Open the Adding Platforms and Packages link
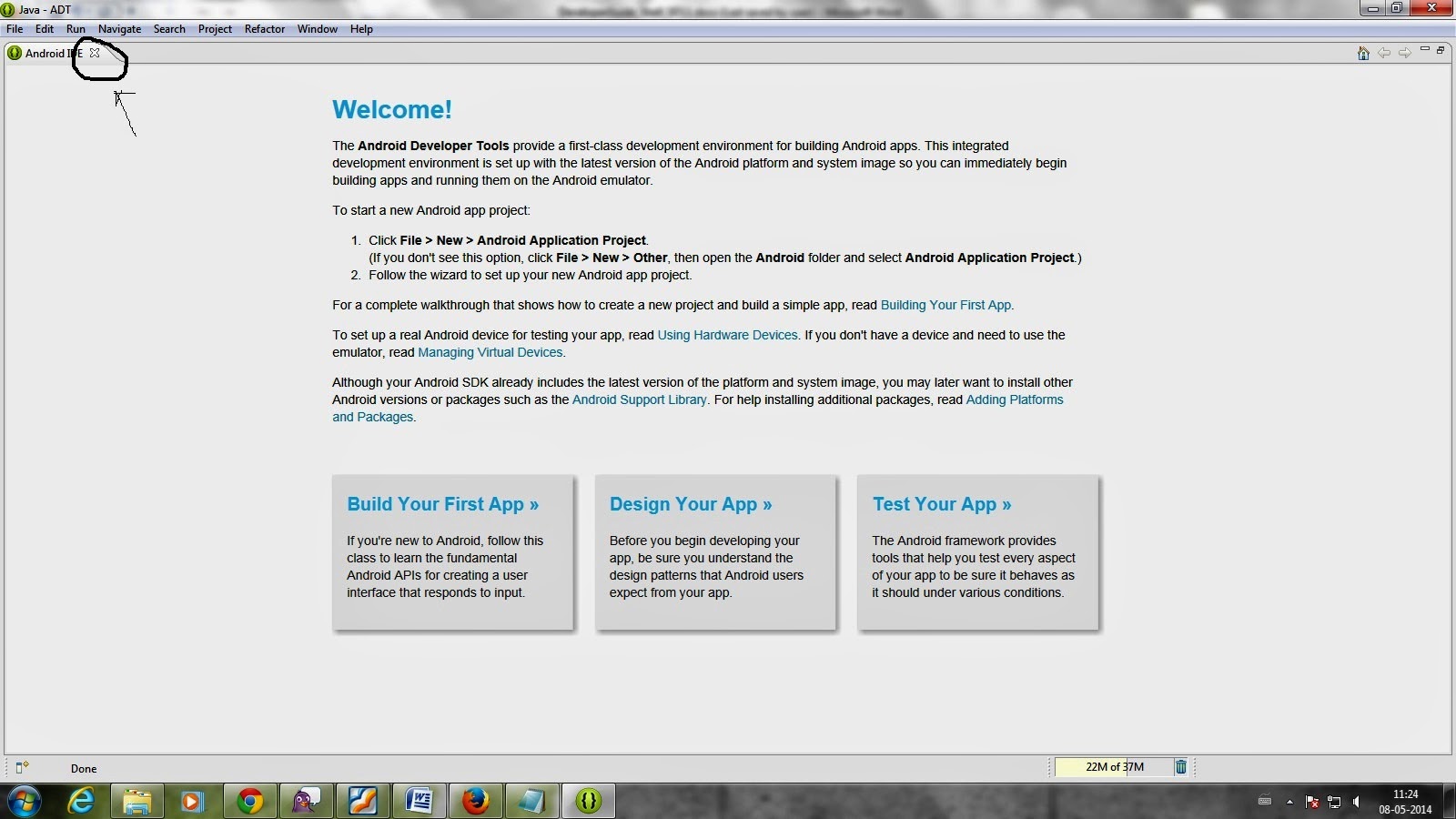Image resolution: width=1456 pixels, height=819 pixels. point(1015,399)
